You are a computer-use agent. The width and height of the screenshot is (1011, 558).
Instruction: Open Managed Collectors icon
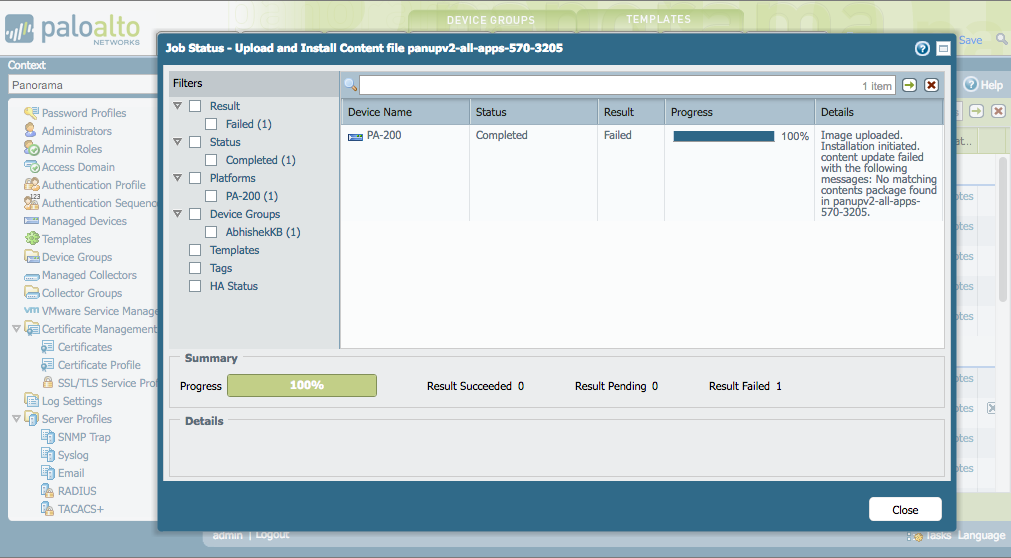(x=31, y=275)
